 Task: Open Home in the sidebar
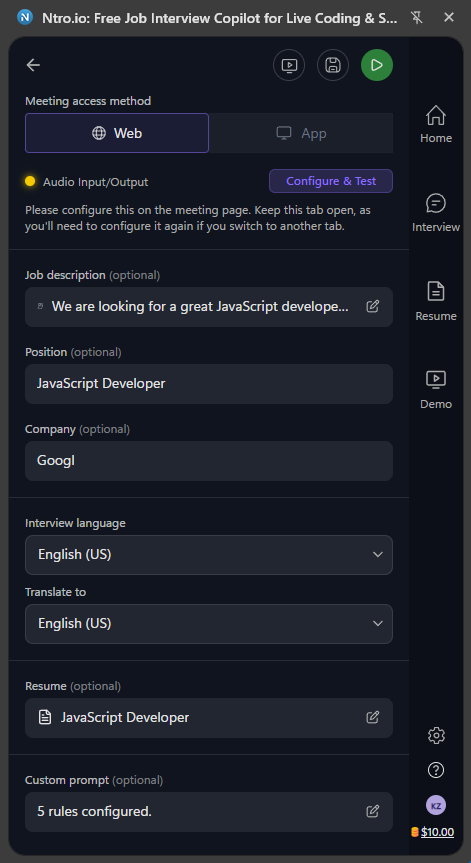436,124
